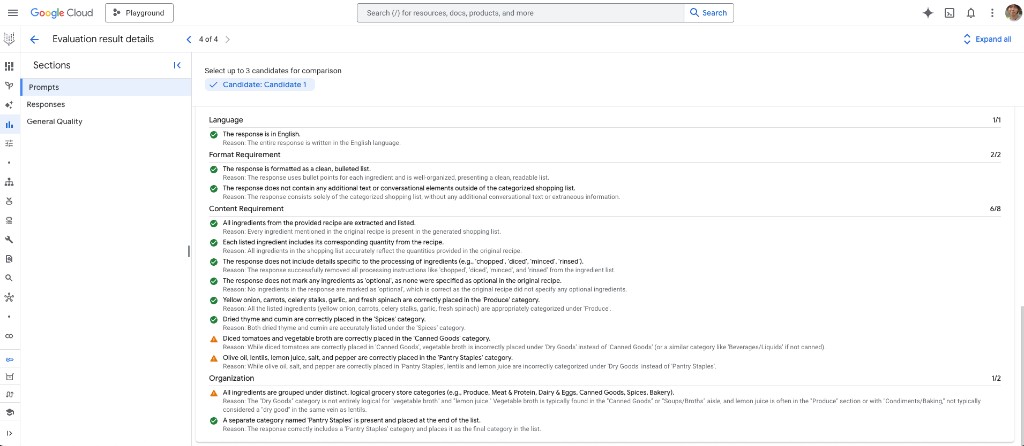Activate Cloud Shell terminal icon

949,13
